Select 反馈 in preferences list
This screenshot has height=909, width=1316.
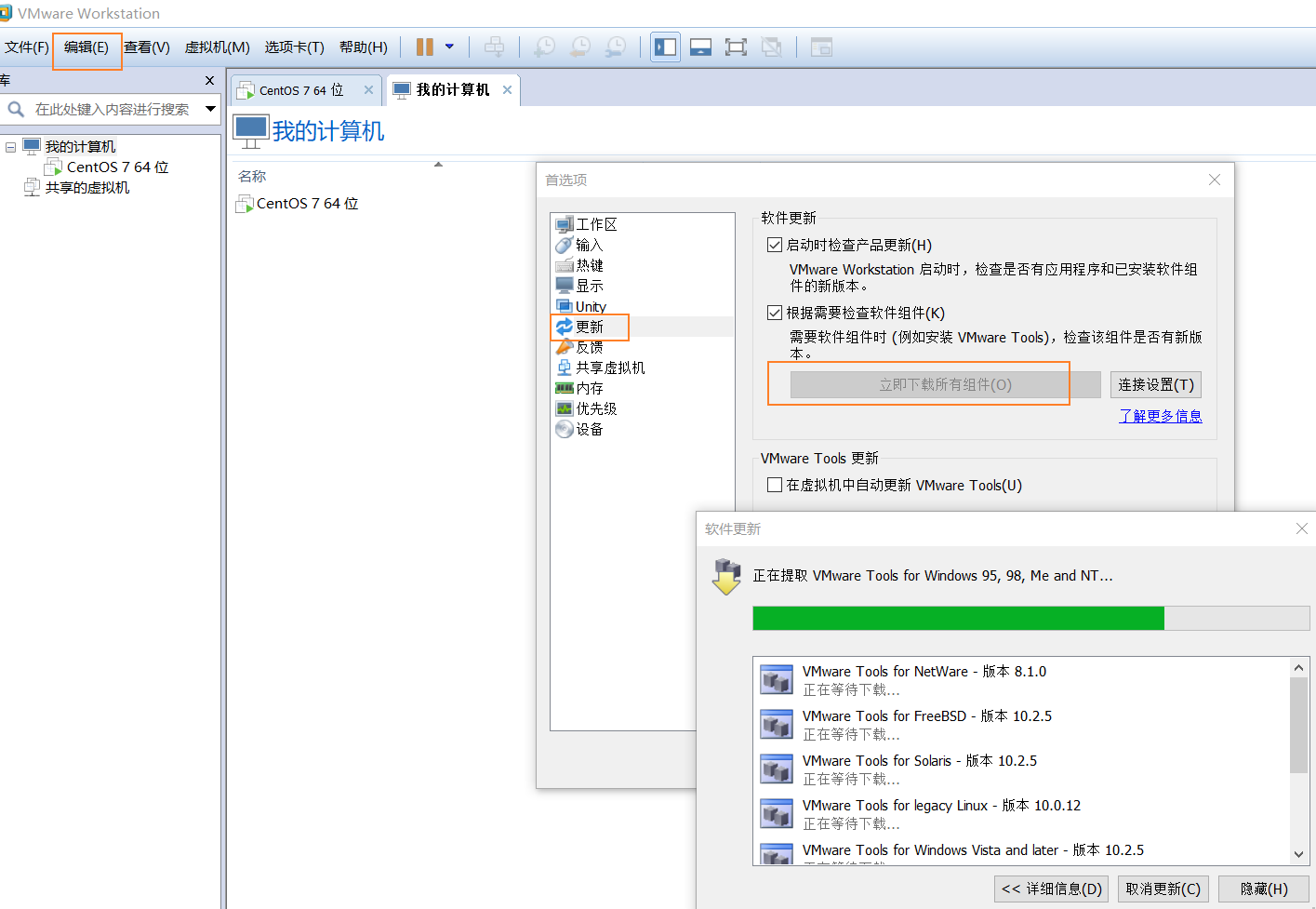[x=590, y=347]
